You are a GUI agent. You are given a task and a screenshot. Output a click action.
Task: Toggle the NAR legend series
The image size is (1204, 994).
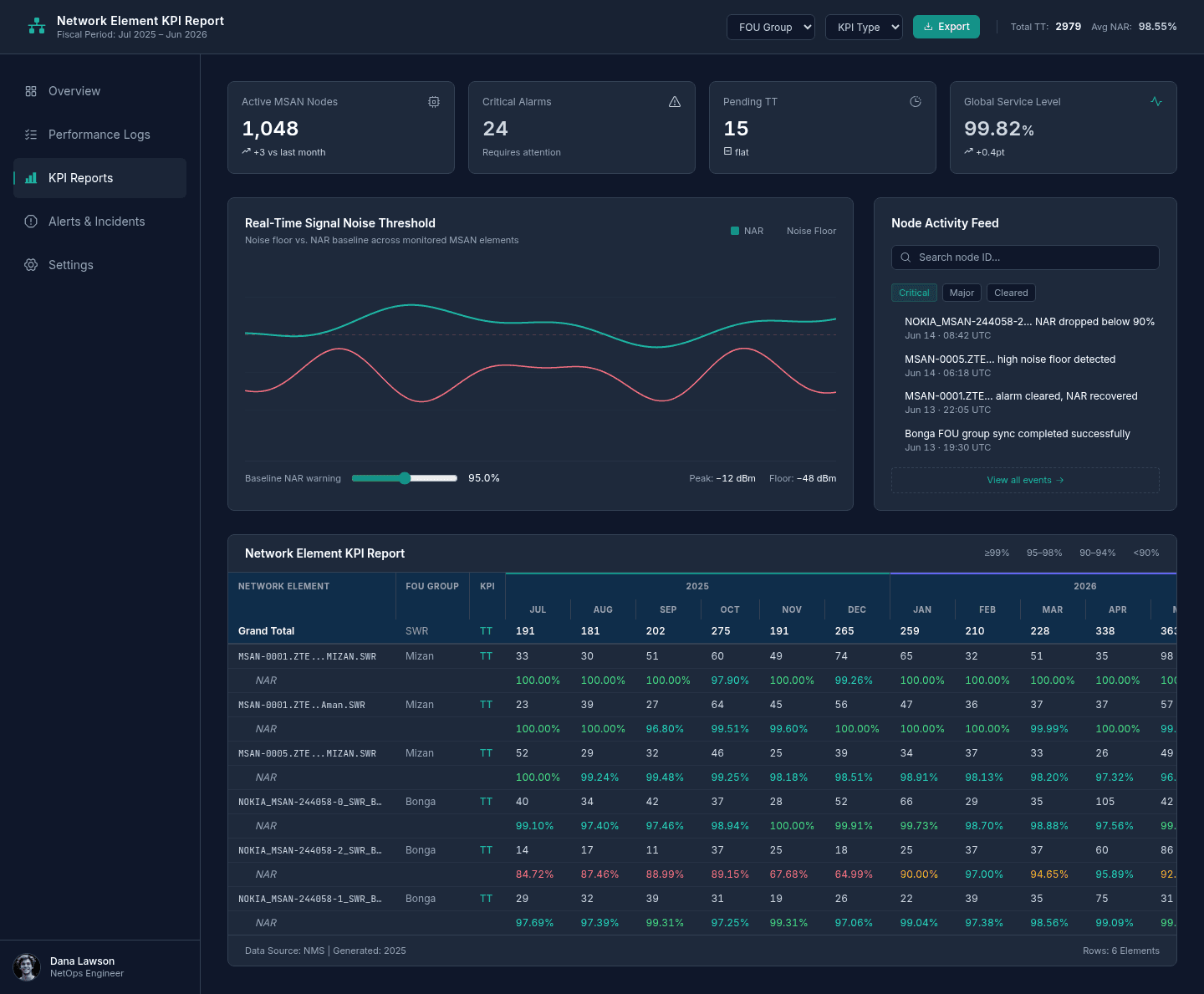click(x=747, y=231)
